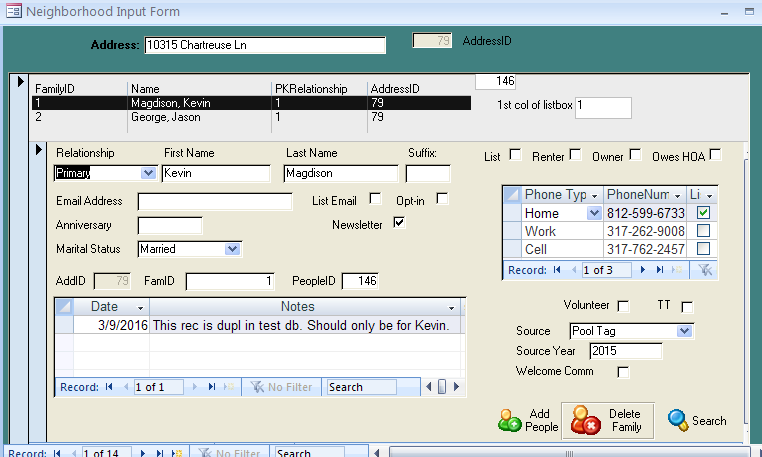Click the Search button label
This screenshot has height=457, width=762.
709,421
